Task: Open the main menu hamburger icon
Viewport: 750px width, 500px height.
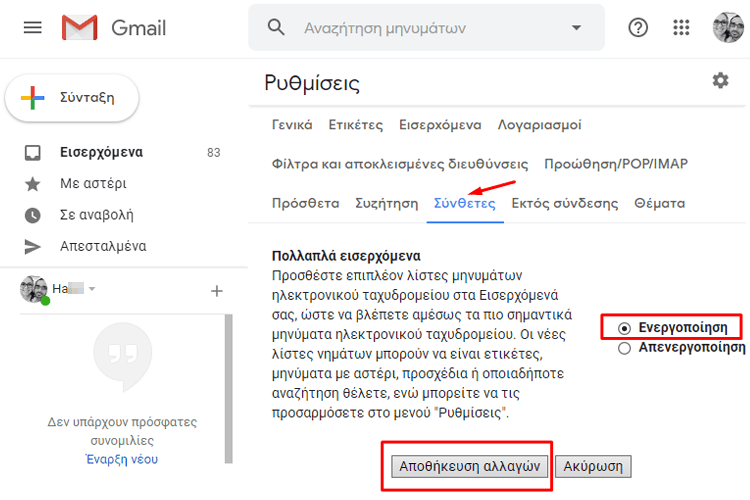Action: click(33, 28)
